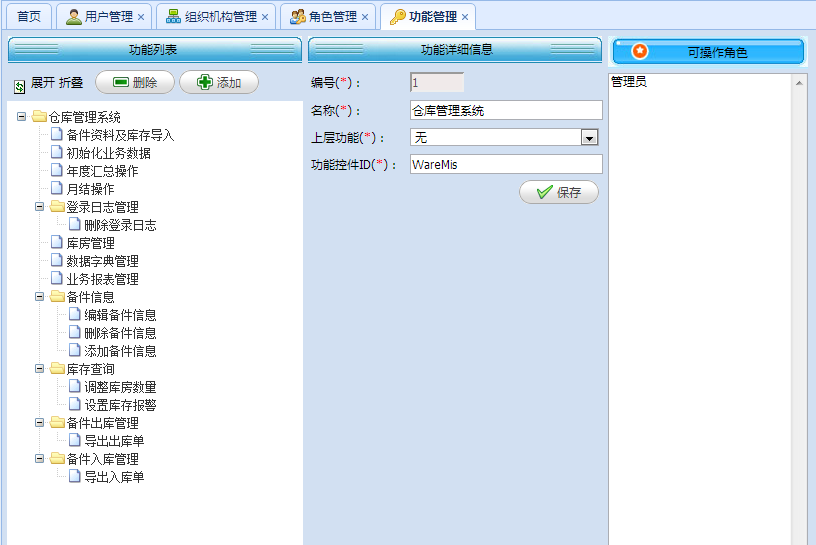Collapse the 库存查询 node

[x=40, y=369]
